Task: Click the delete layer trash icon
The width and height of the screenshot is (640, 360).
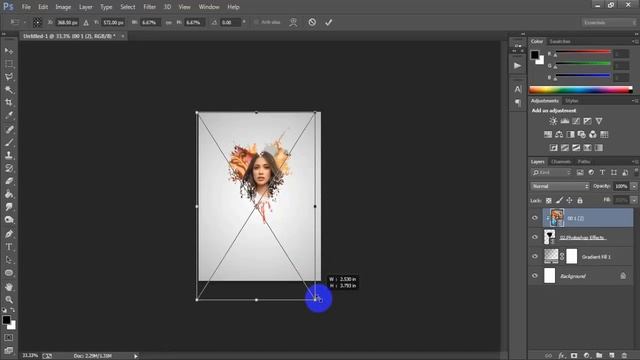Action: click(x=624, y=356)
